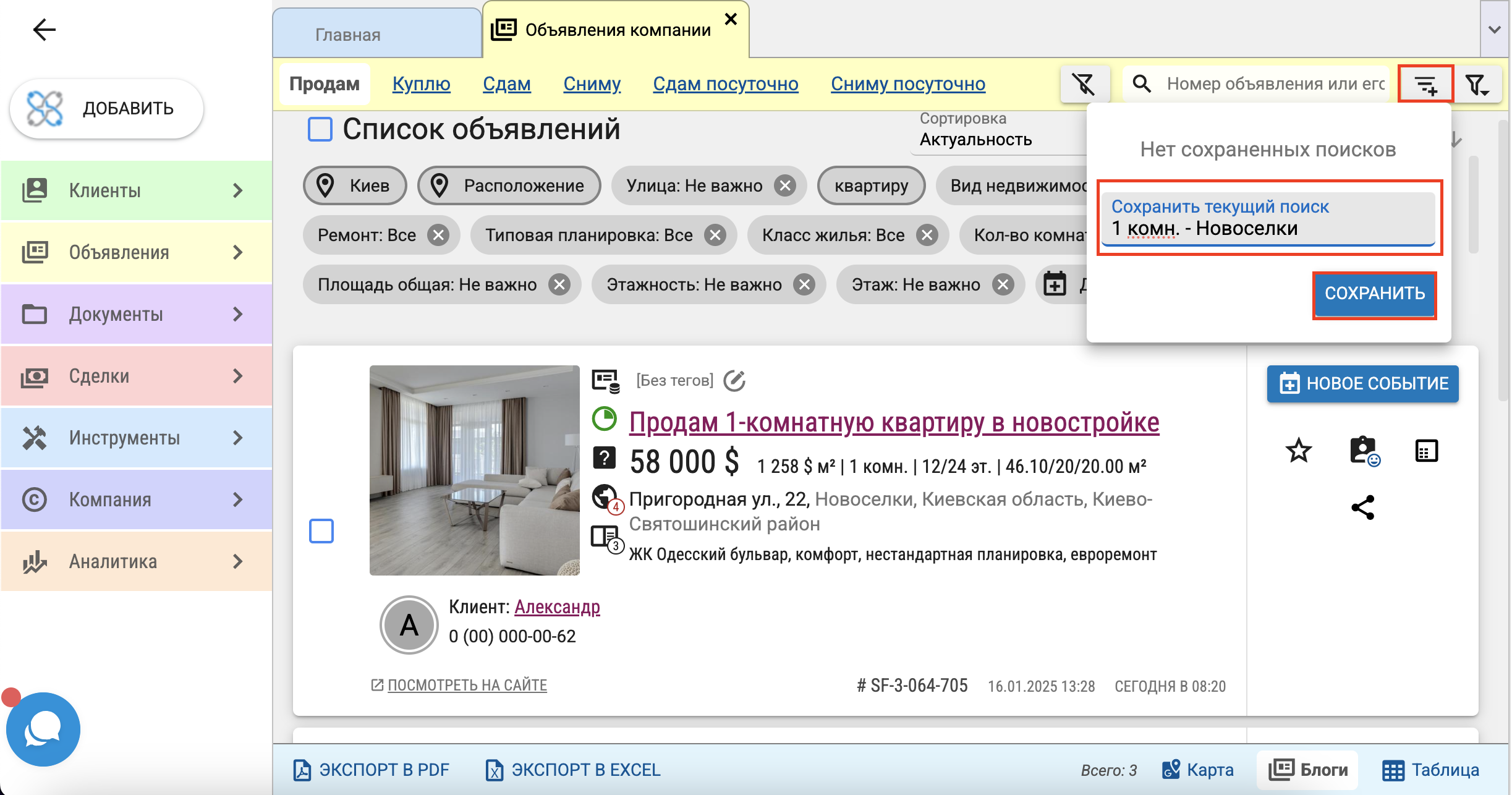Click the edit tags pencil icon

point(734,381)
